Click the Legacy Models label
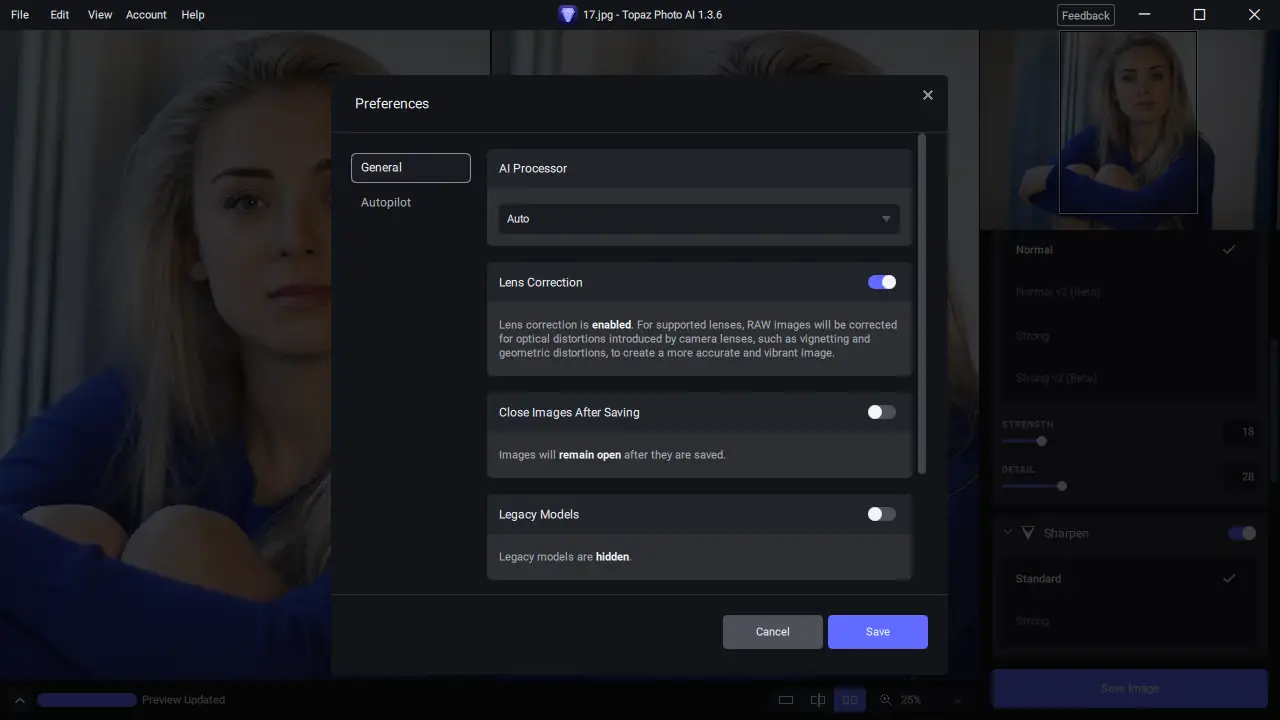Screen dimensions: 1280x720 click(x=539, y=514)
